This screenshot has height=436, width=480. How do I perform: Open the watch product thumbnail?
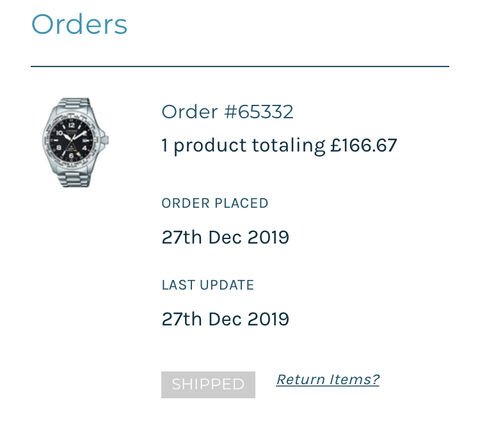point(75,142)
